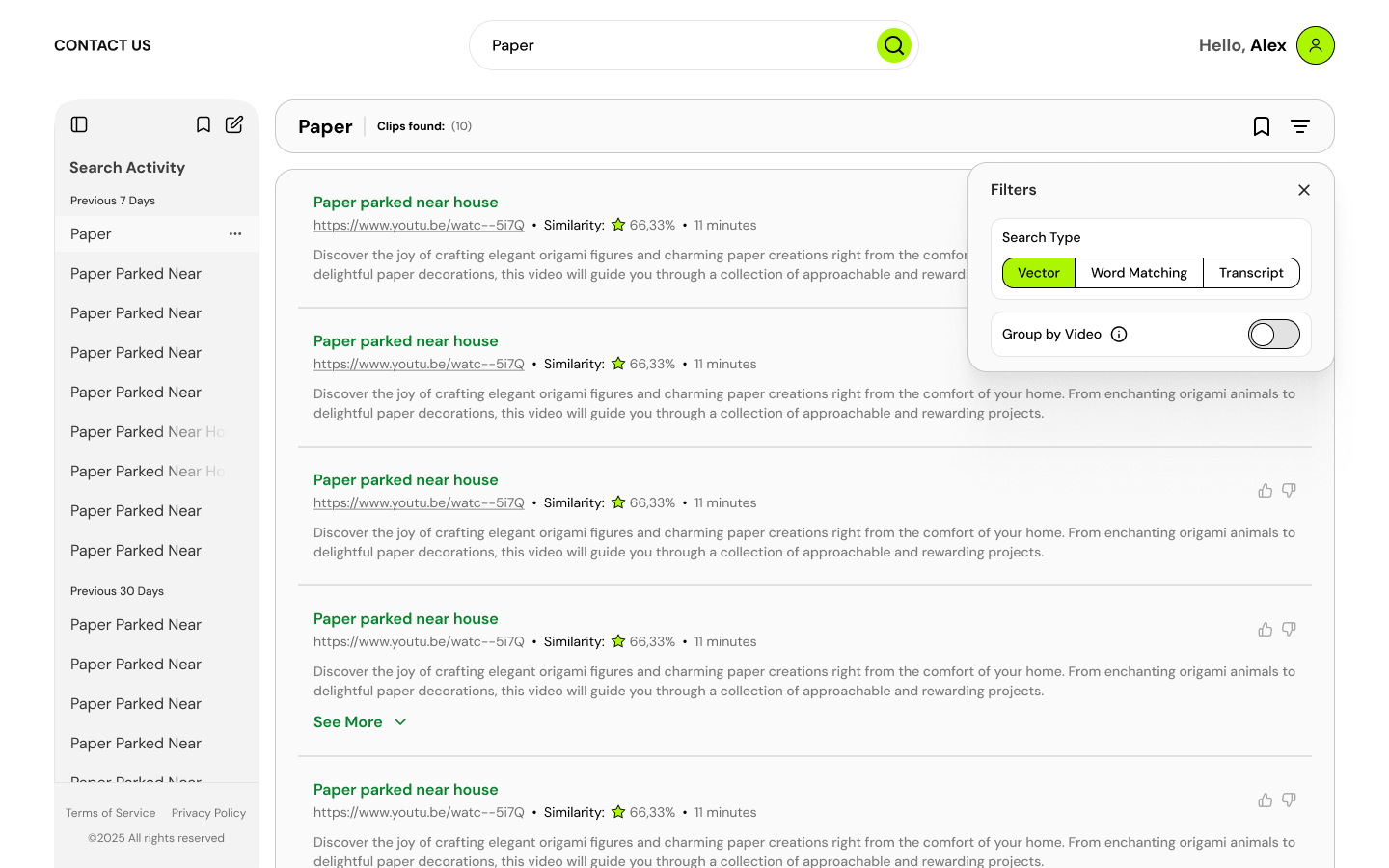
Task: Open sidebar bookmarks icon
Action: 204,124
